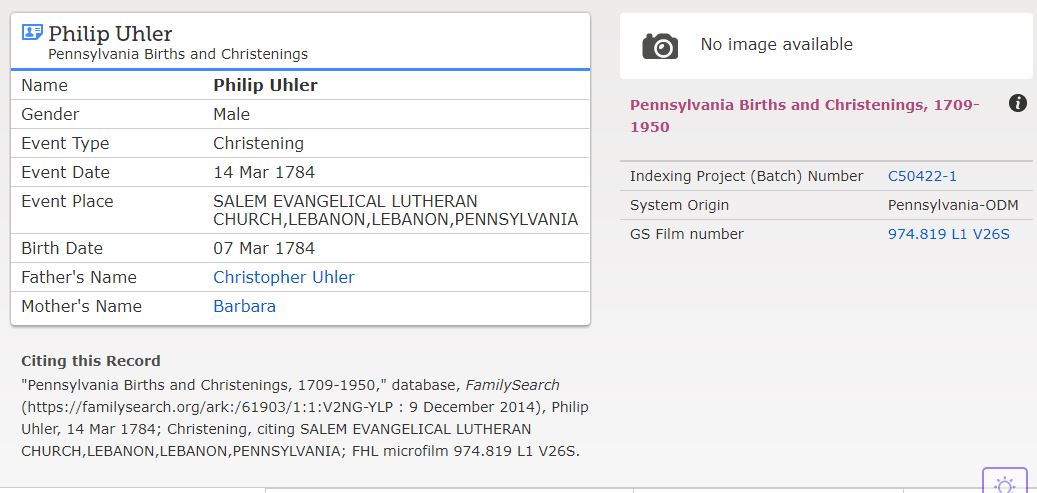This screenshot has height=493, width=1037.
Task: Click the Citing this Record heading
Action: point(91,361)
